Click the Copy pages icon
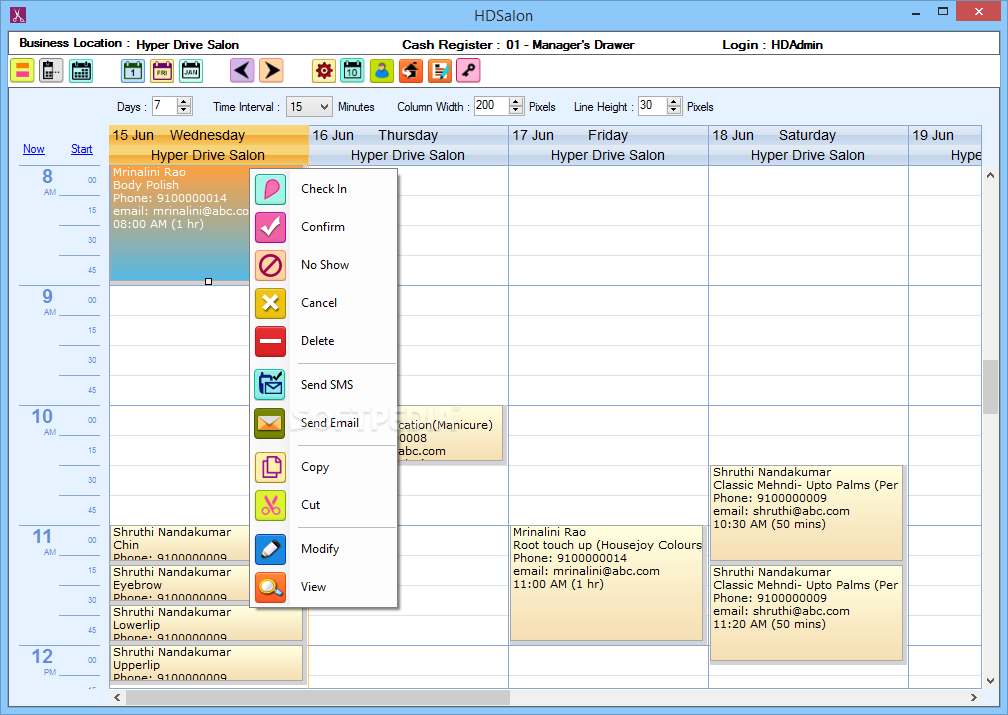Image resolution: width=1008 pixels, height=715 pixels. click(x=271, y=467)
